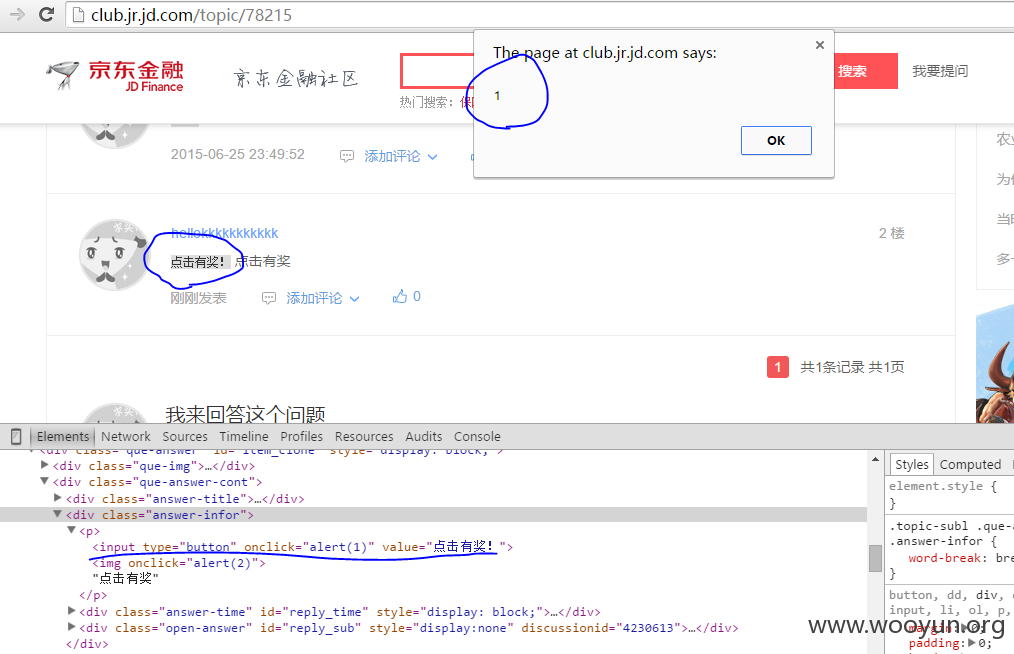Click the 我来回答这个问题 heading
The image size is (1014, 654).
[245, 413]
